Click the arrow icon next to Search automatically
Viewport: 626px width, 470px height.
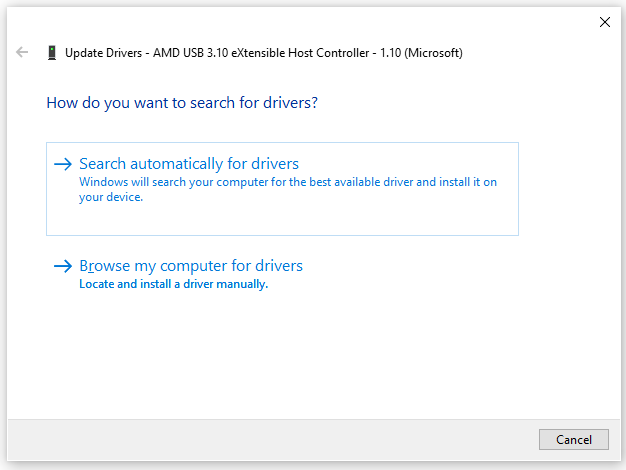click(x=63, y=164)
